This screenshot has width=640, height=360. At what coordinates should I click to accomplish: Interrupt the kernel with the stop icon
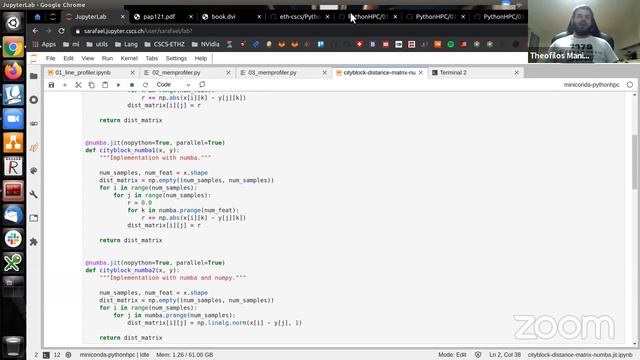pos(132,85)
